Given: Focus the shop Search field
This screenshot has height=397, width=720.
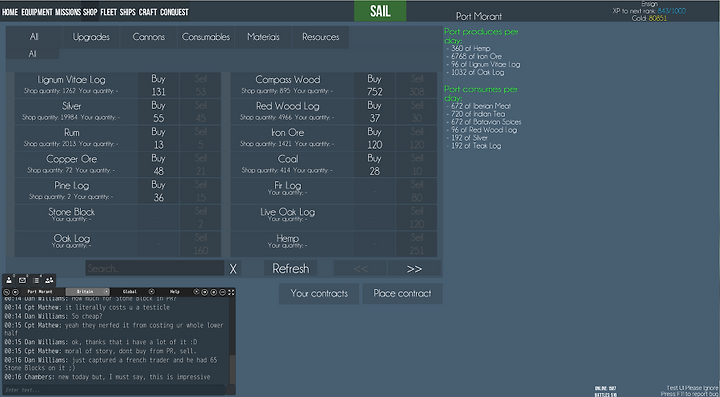Looking at the screenshot, I should coord(155,268).
